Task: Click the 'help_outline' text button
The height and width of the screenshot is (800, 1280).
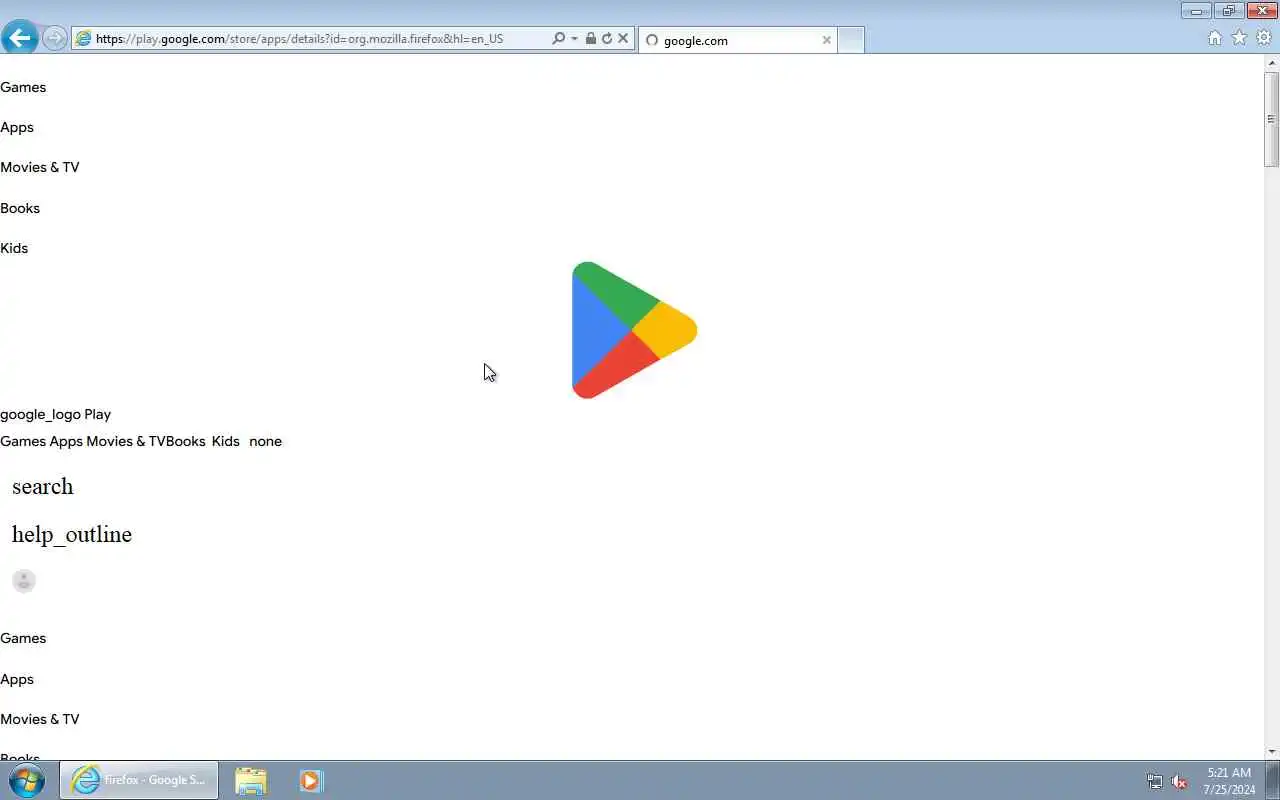Action: pyautogui.click(x=72, y=534)
